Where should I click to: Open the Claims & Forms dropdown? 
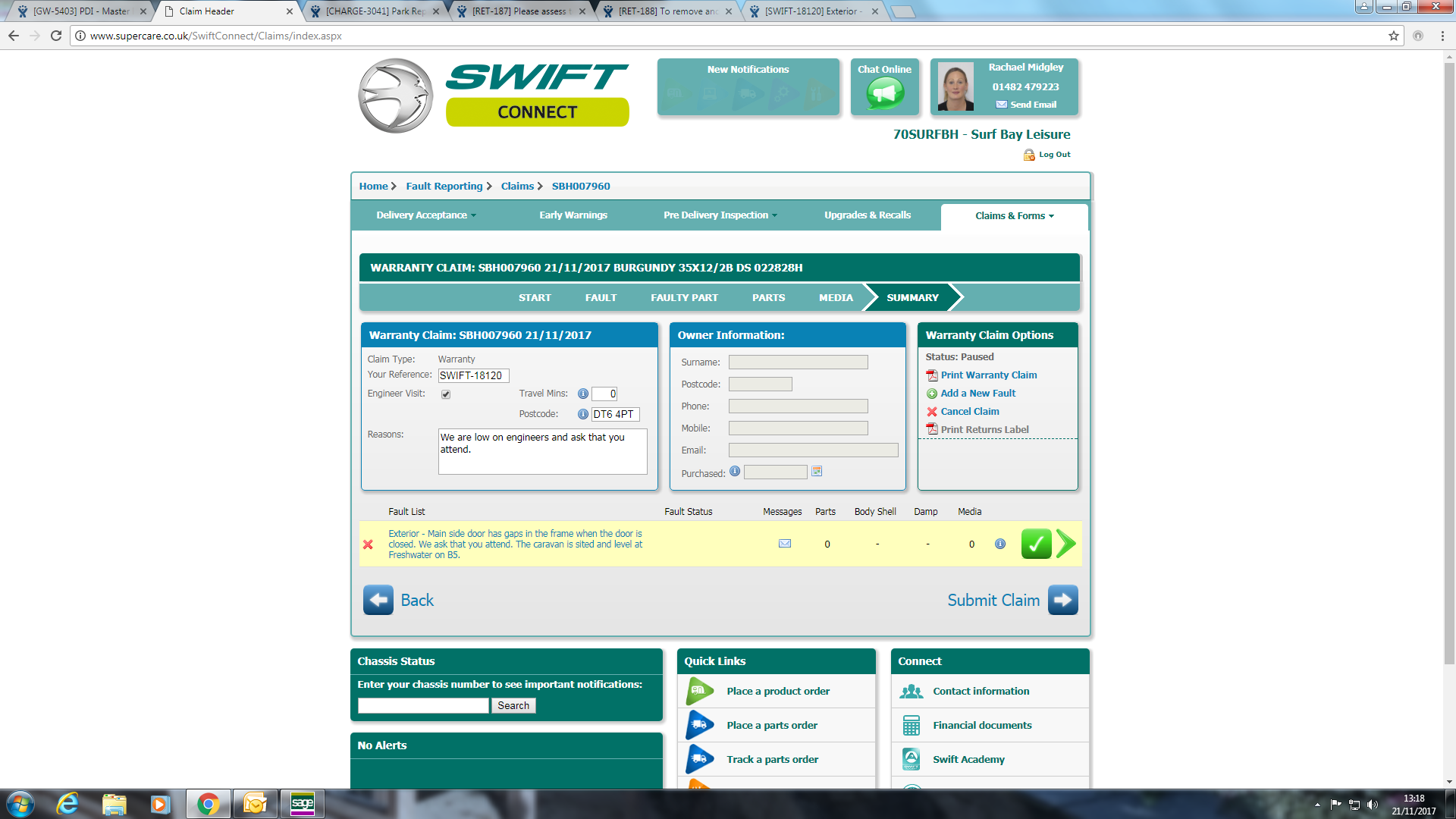[1014, 216]
